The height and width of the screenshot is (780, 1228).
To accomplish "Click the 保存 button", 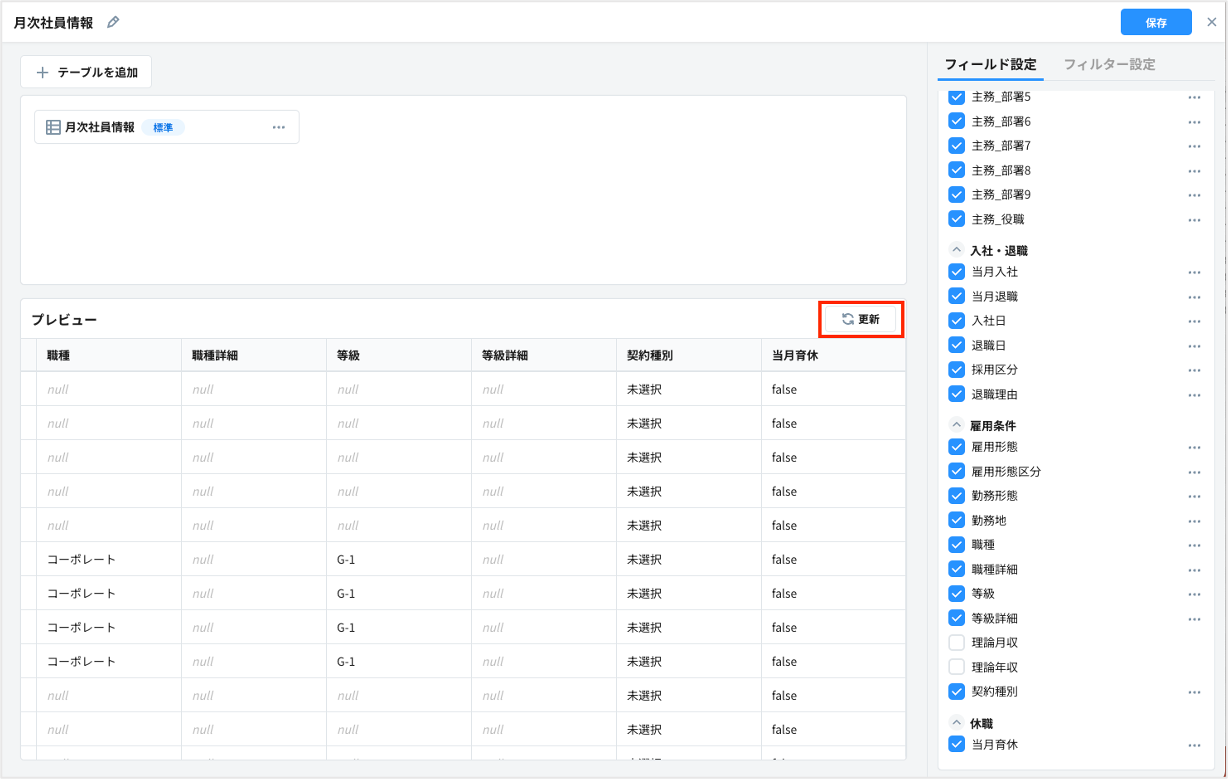I will pyautogui.click(x=1156, y=22).
